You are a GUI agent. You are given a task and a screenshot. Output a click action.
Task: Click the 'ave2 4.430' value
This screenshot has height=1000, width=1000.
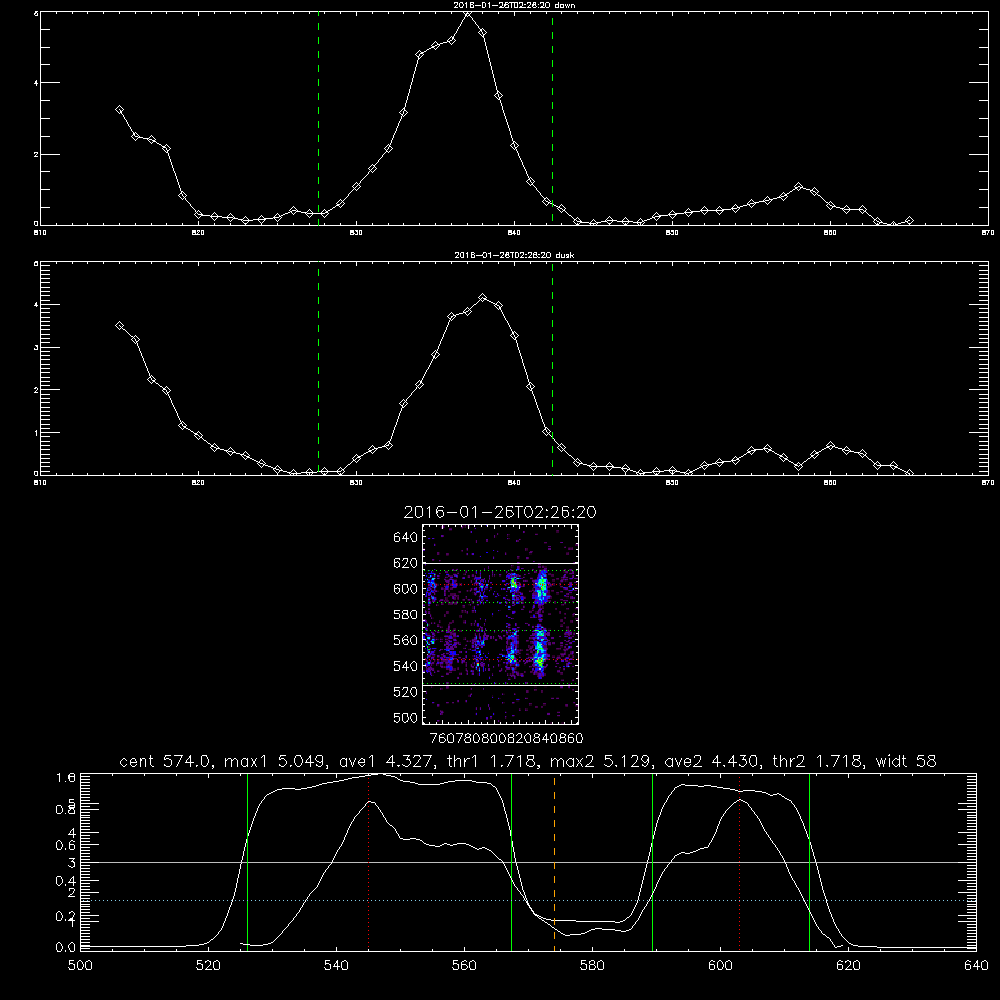712,761
